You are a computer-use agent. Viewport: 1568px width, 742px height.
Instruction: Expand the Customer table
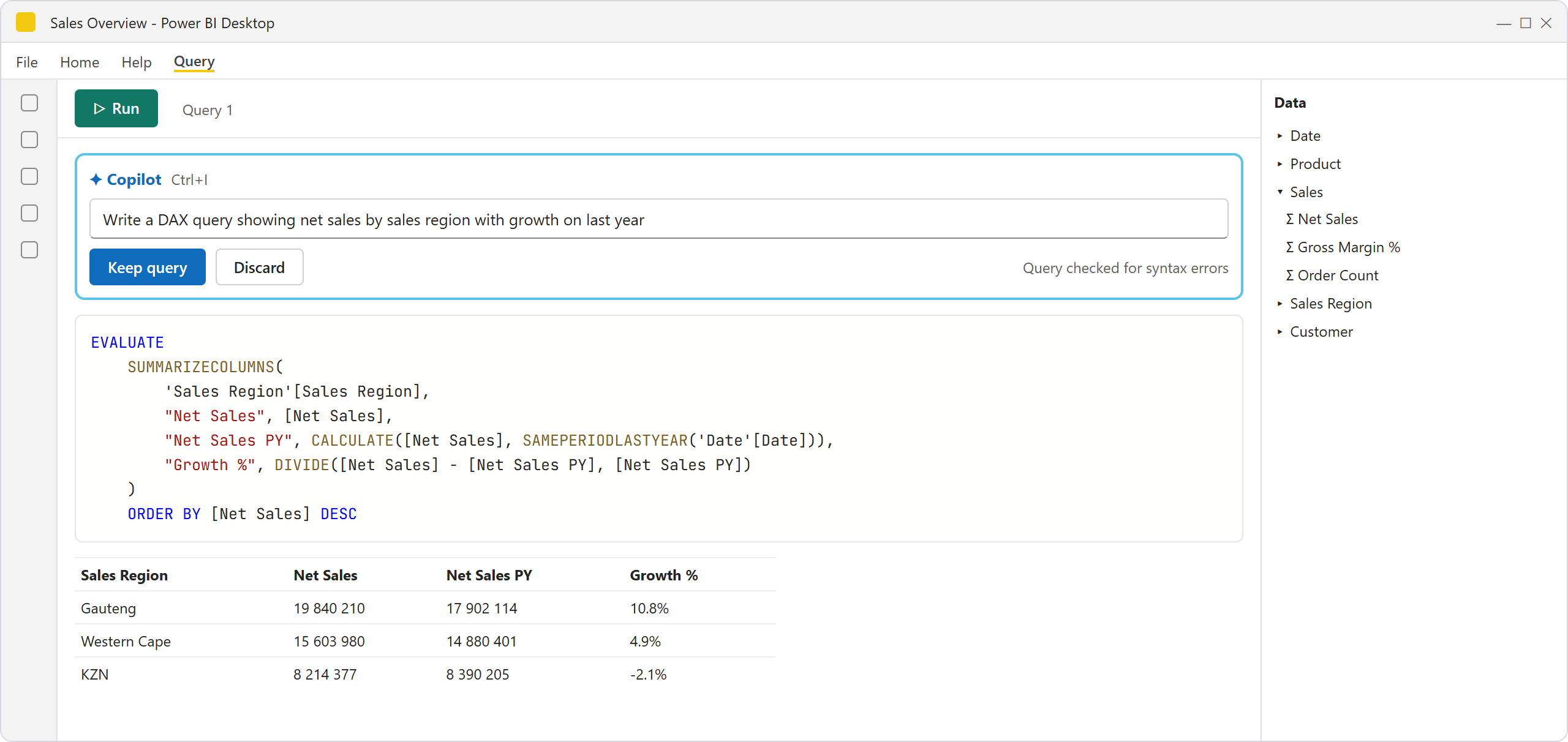[x=1280, y=332]
